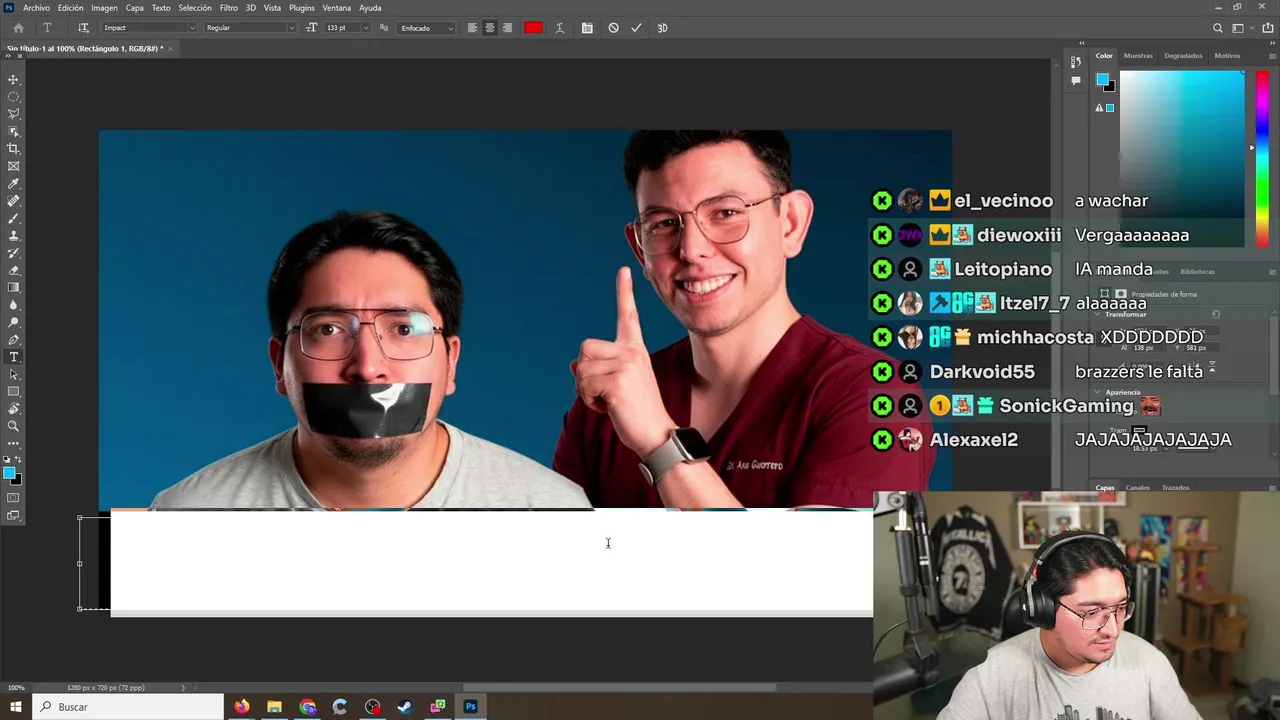Select the Gradient tool

point(14,288)
